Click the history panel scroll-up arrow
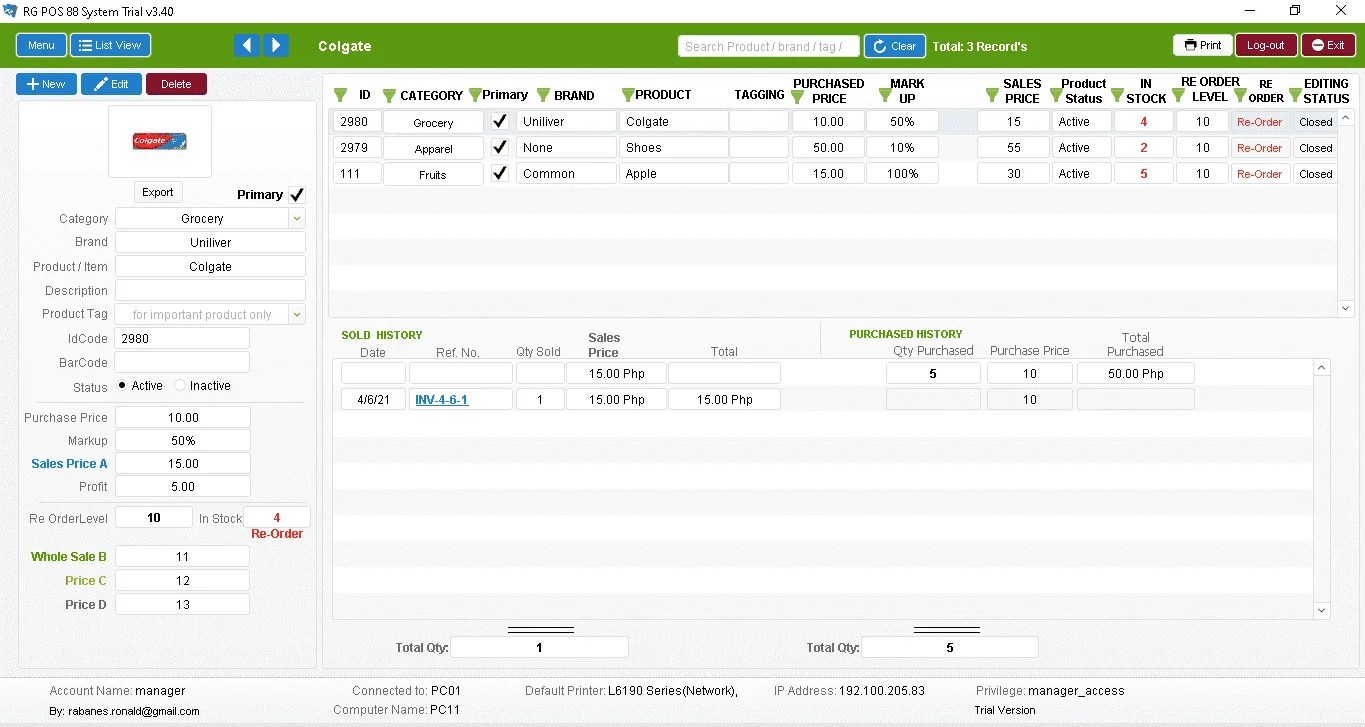 [x=1322, y=368]
